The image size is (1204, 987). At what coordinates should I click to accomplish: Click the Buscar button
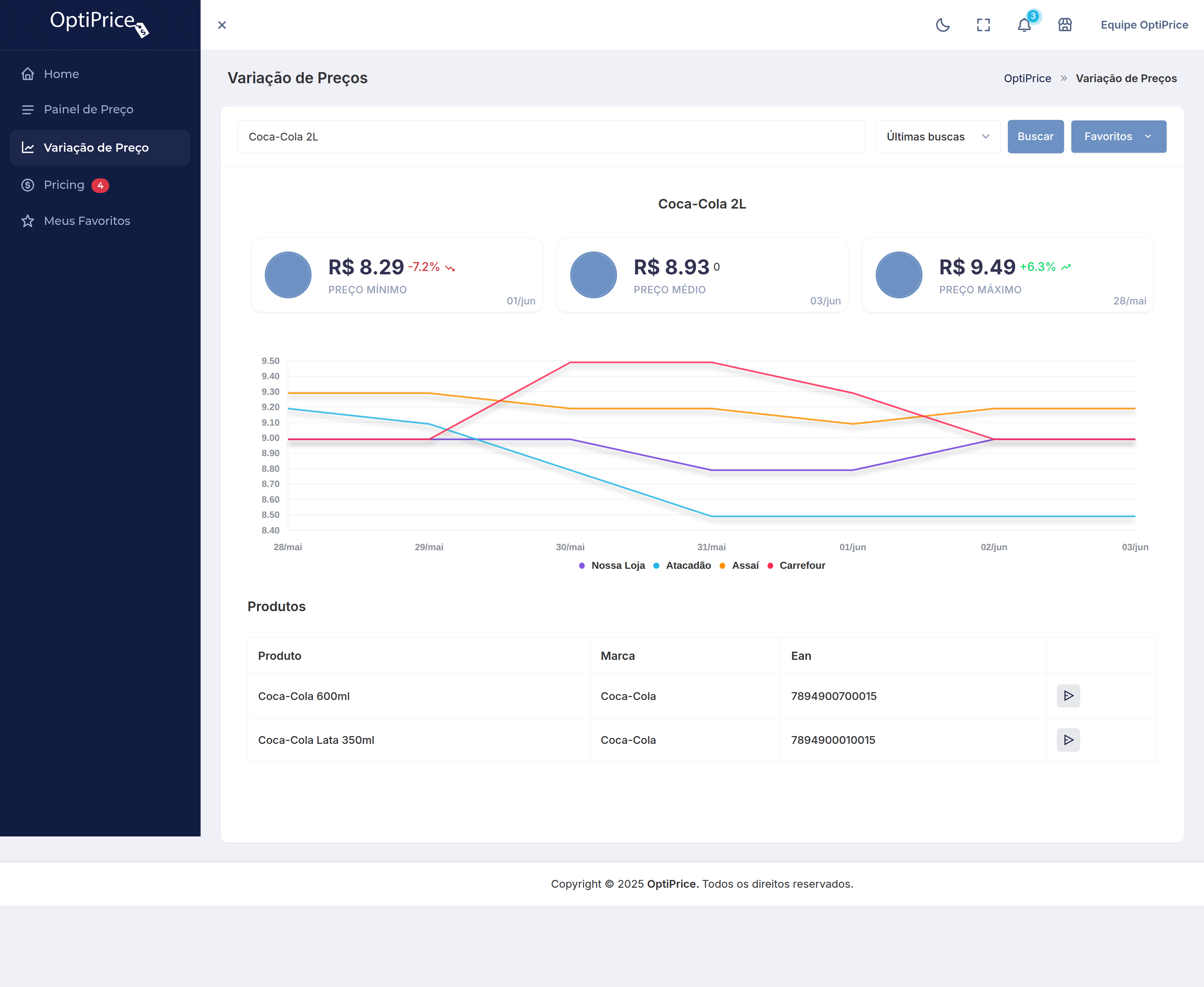(x=1035, y=136)
